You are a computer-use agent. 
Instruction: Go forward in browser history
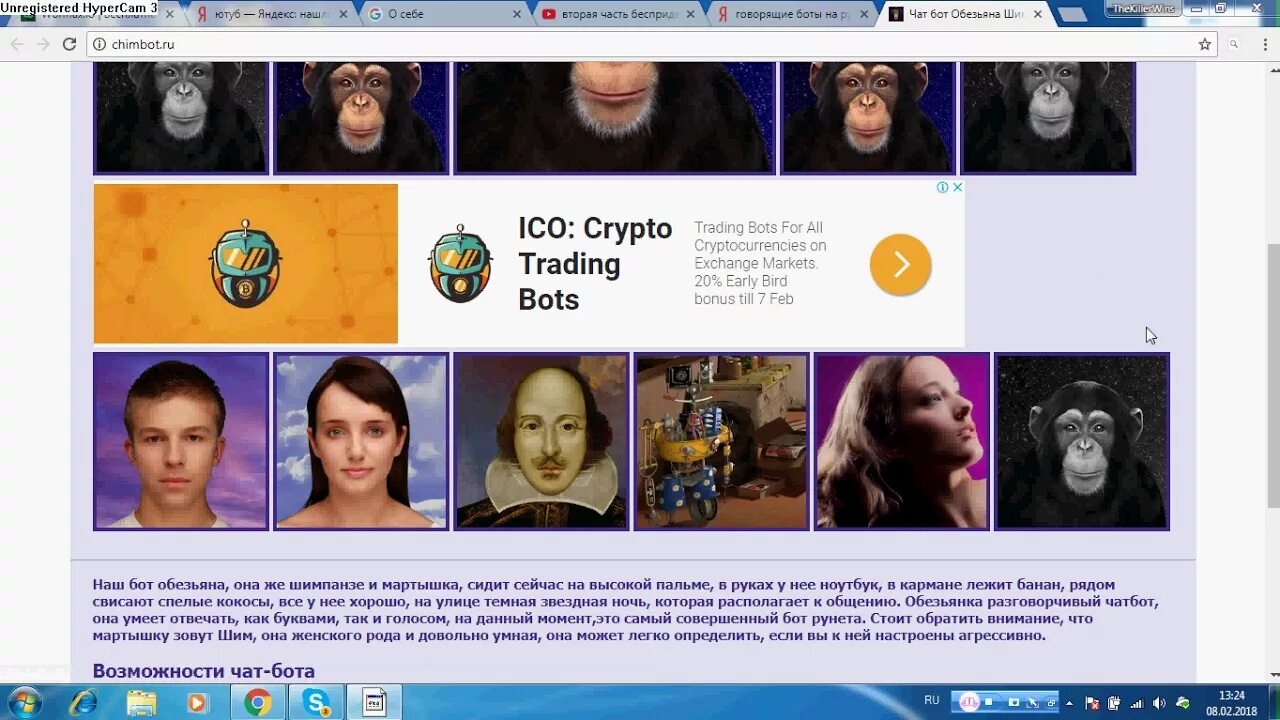43,44
